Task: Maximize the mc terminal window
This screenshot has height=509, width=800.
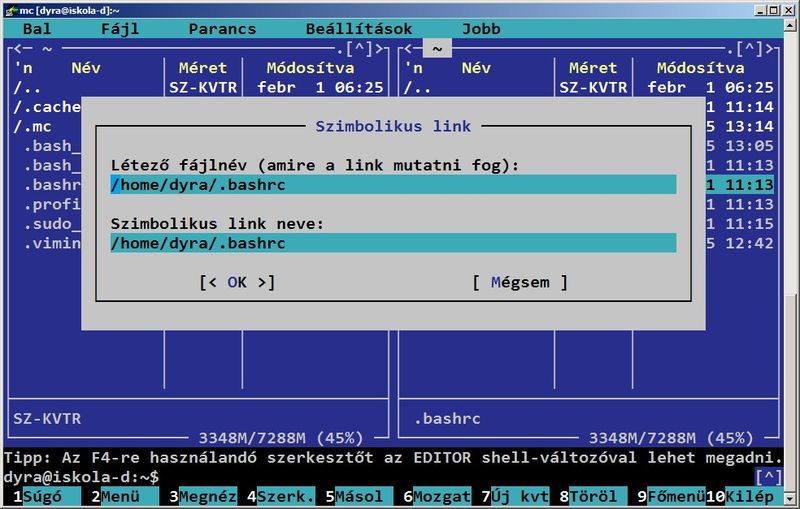Action: point(774,10)
